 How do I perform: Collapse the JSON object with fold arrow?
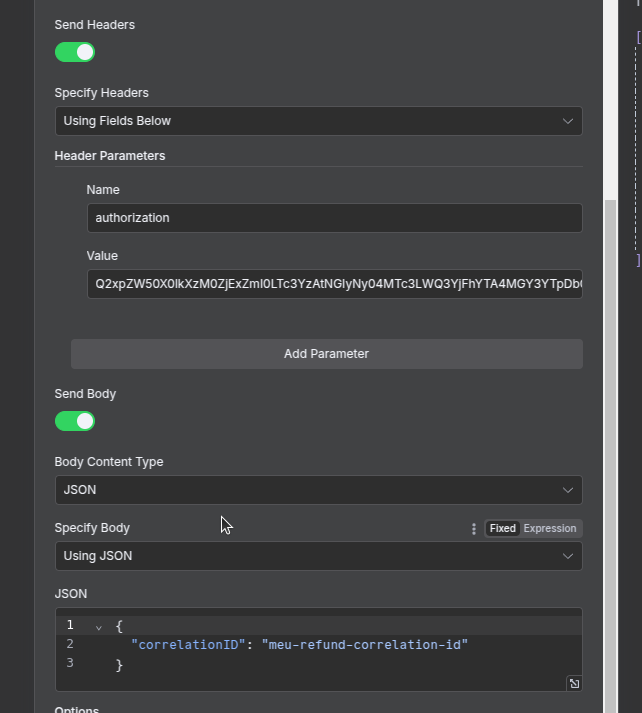[98, 626]
